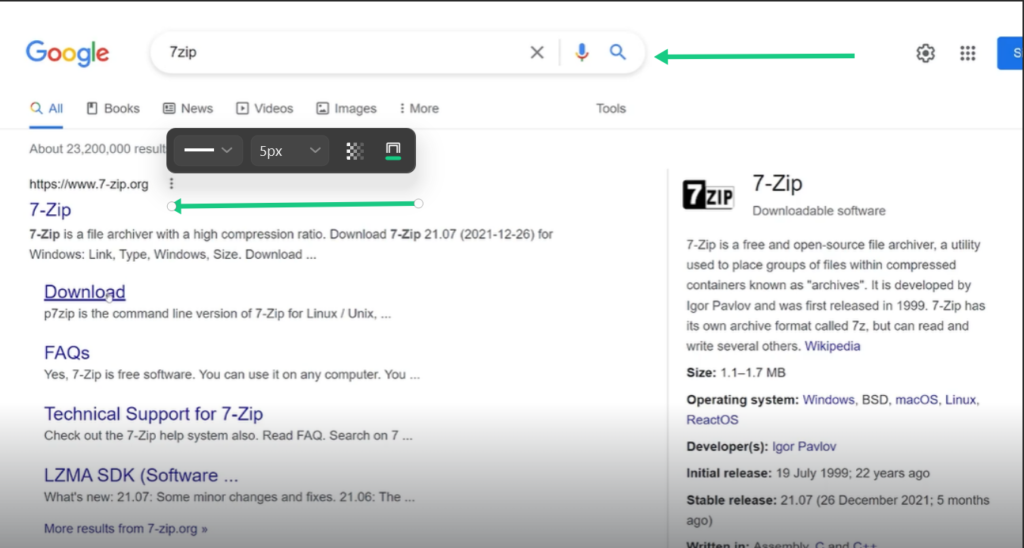Click the Initial release 19 July 1999 text
This screenshot has height=548, width=1024.
[808, 474]
